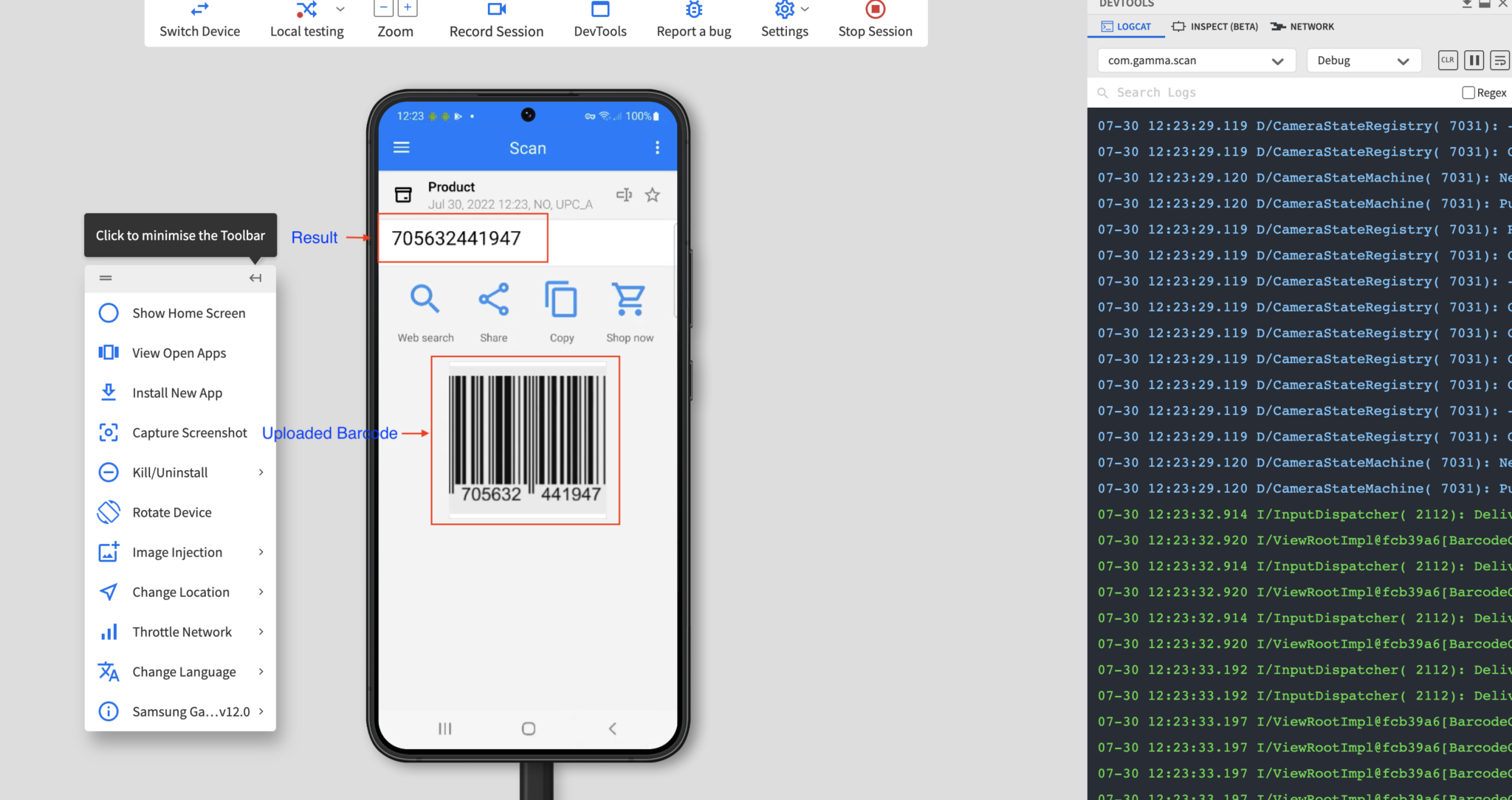
Task: Click Install New App in the sidebar
Action: tap(177, 393)
